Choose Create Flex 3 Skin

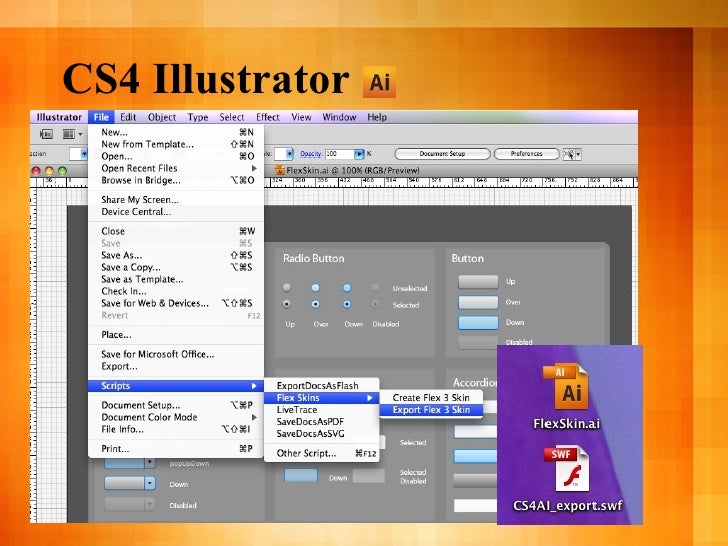[431, 397]
